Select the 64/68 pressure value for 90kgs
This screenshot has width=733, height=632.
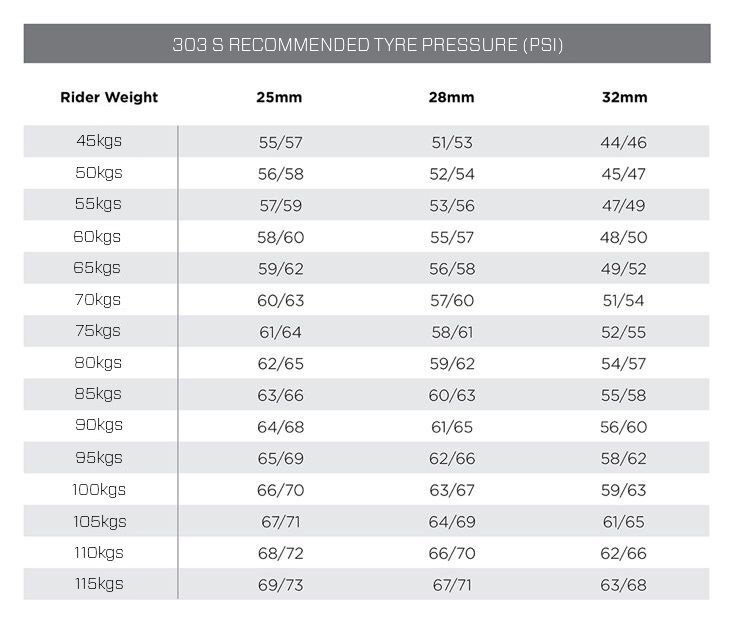tap(280, 427)
